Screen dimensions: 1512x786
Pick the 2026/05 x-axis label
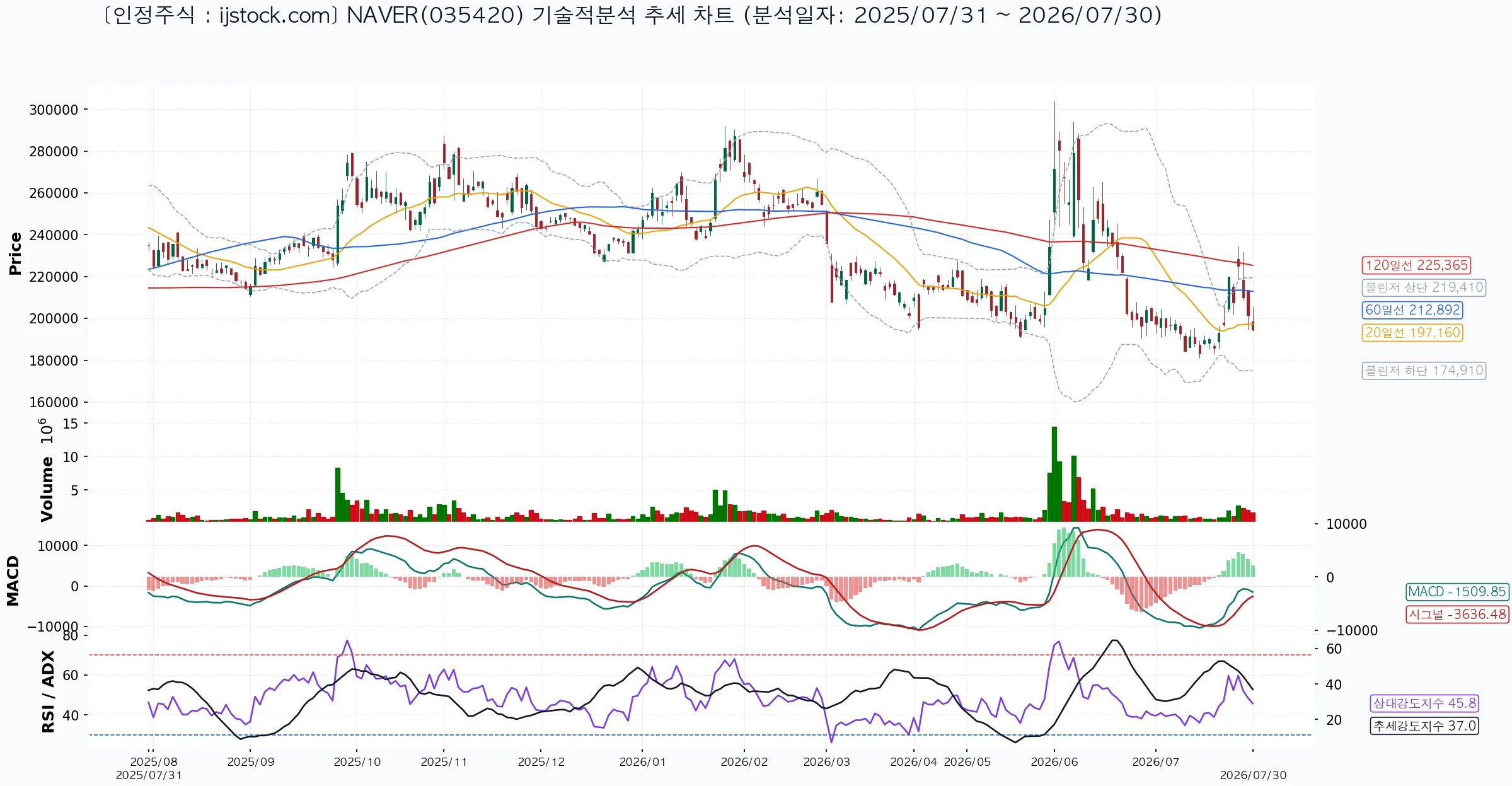967,761
